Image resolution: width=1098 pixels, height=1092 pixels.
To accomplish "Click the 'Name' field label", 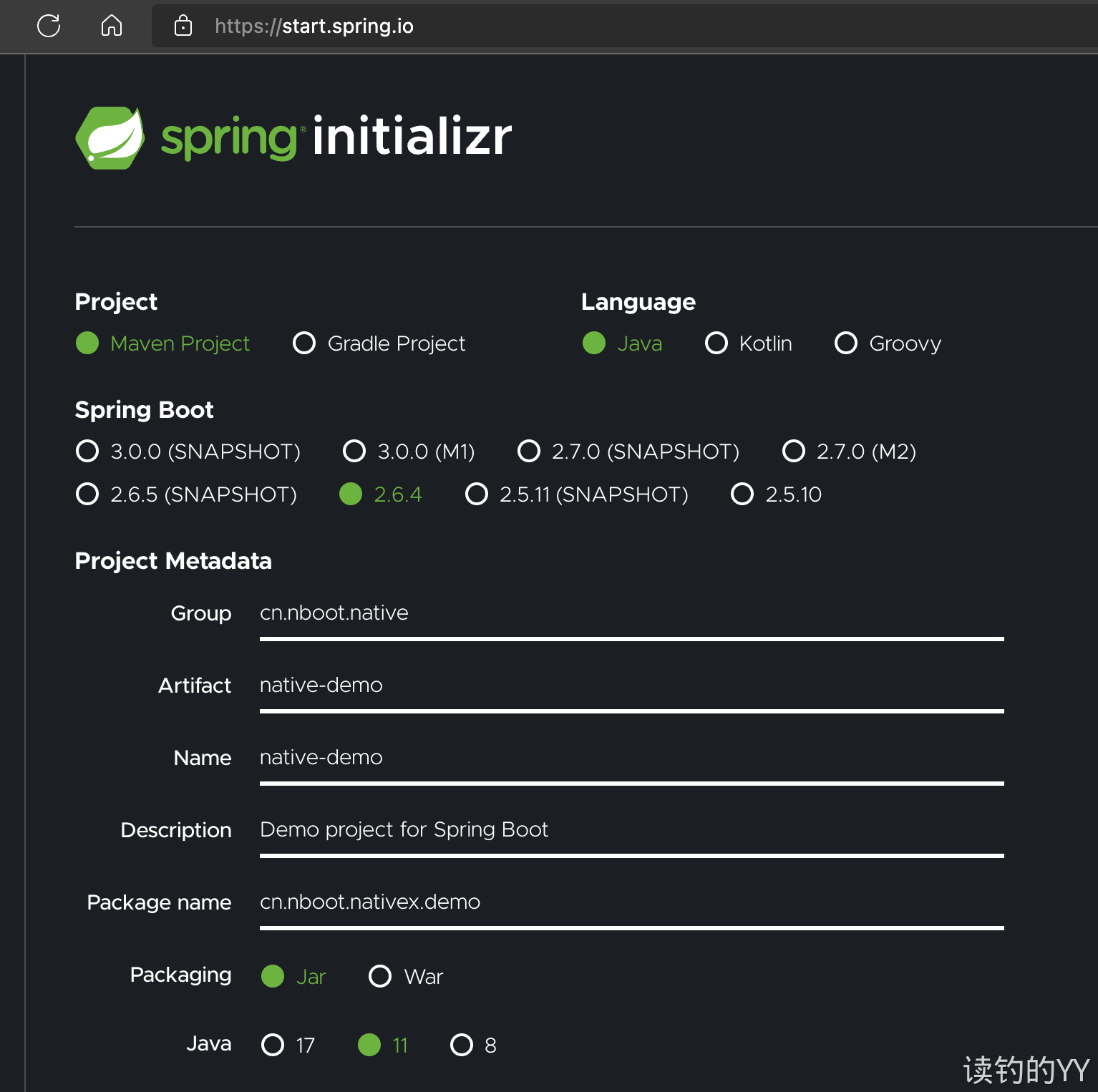I will pyautogui.click(x=203, y=758).
